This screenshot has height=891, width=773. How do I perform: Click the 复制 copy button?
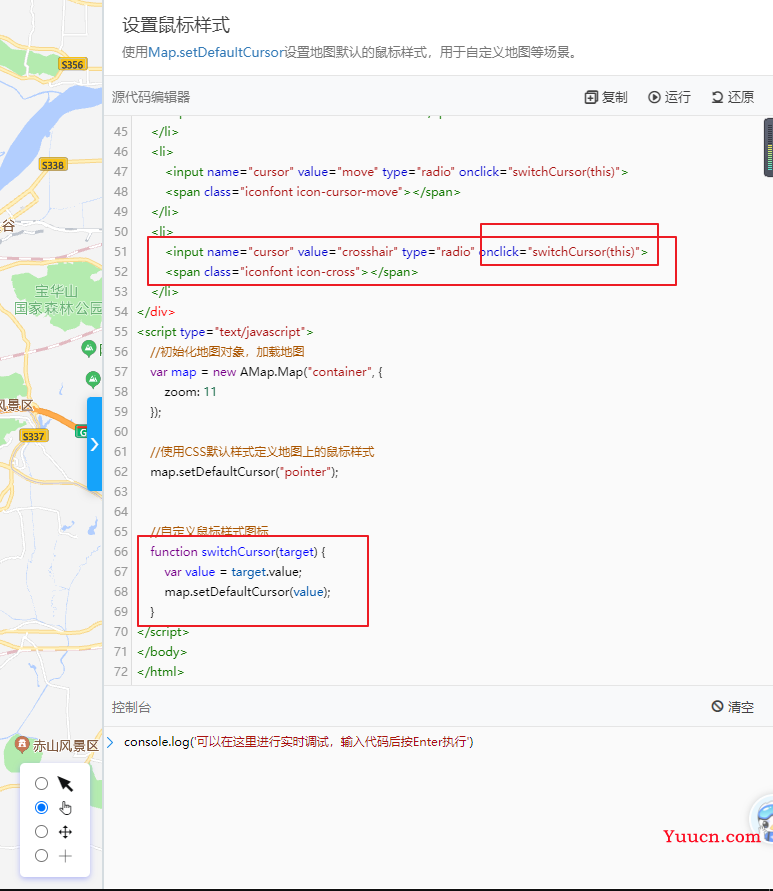[x=606, y=97]
